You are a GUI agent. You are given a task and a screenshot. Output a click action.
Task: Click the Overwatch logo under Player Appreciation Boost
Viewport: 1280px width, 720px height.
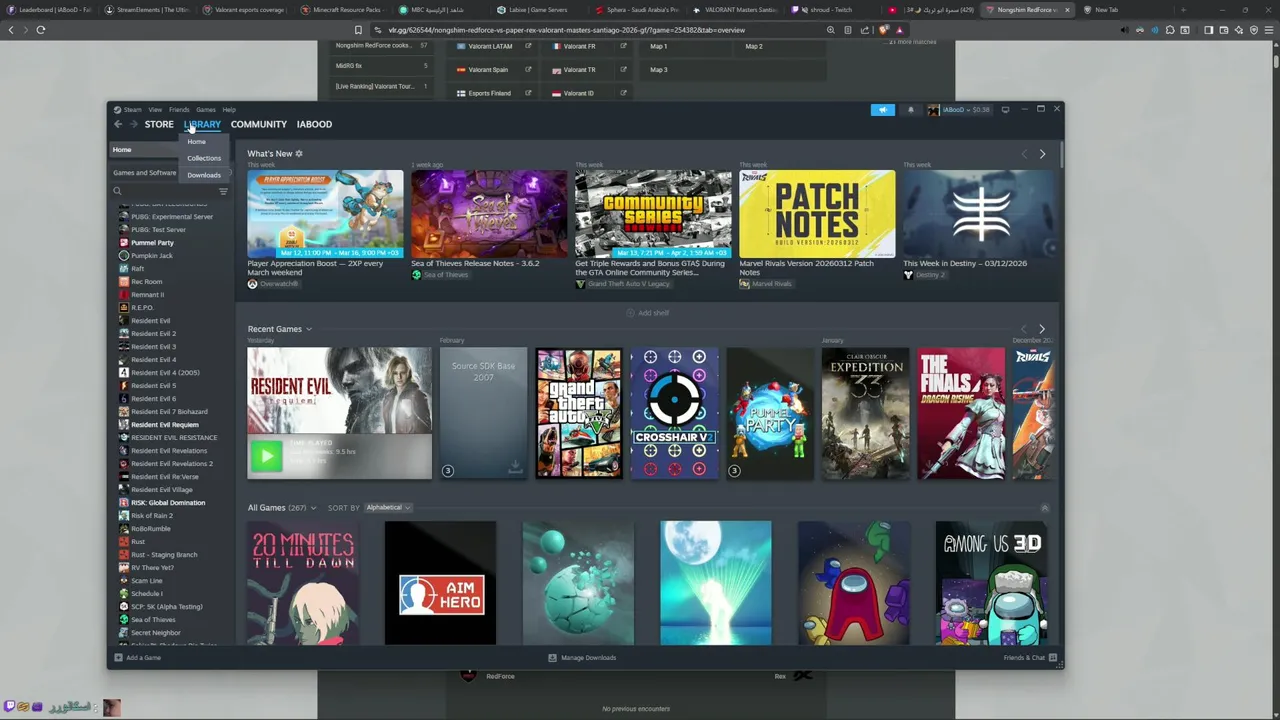pos(252,284)
